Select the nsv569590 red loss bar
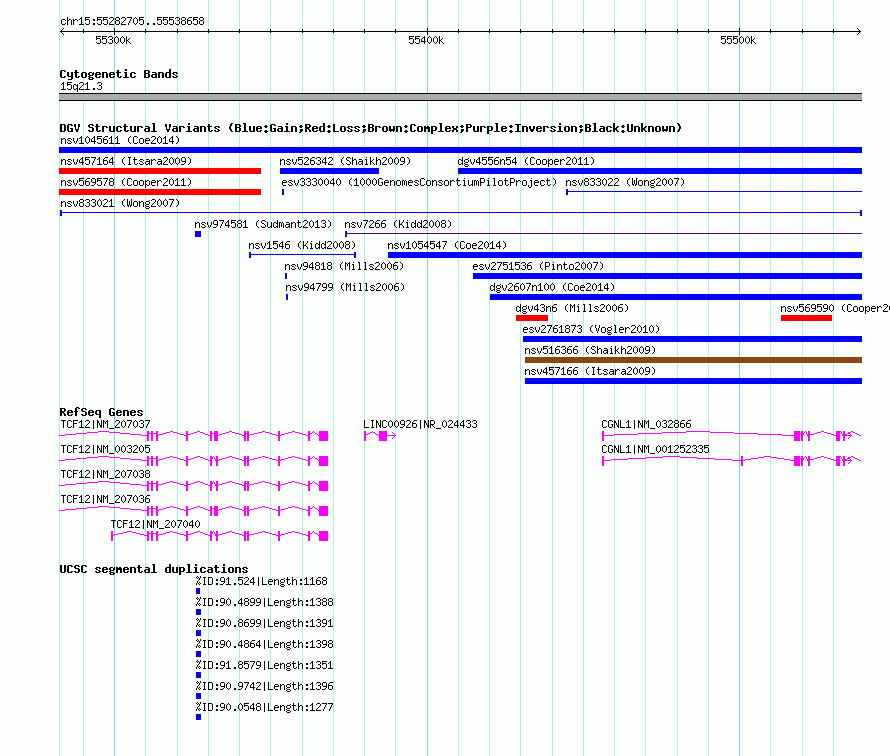The height and width of the screenshot is (756, 890). [807, 318]
